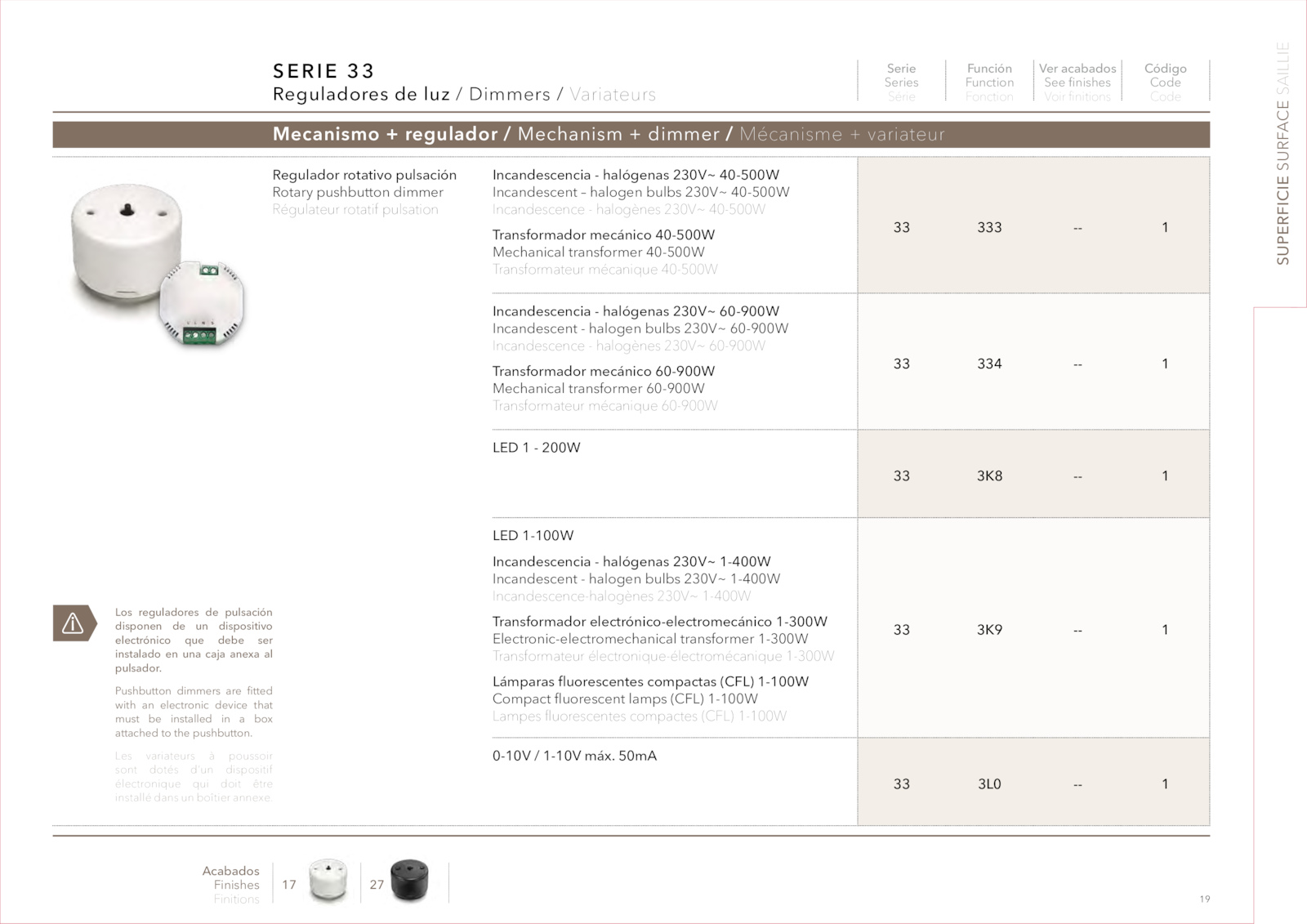
Task: Click 'Lámparas fluorescentes compactas (CFL) 1-100W'
Action: coord(650,681)
